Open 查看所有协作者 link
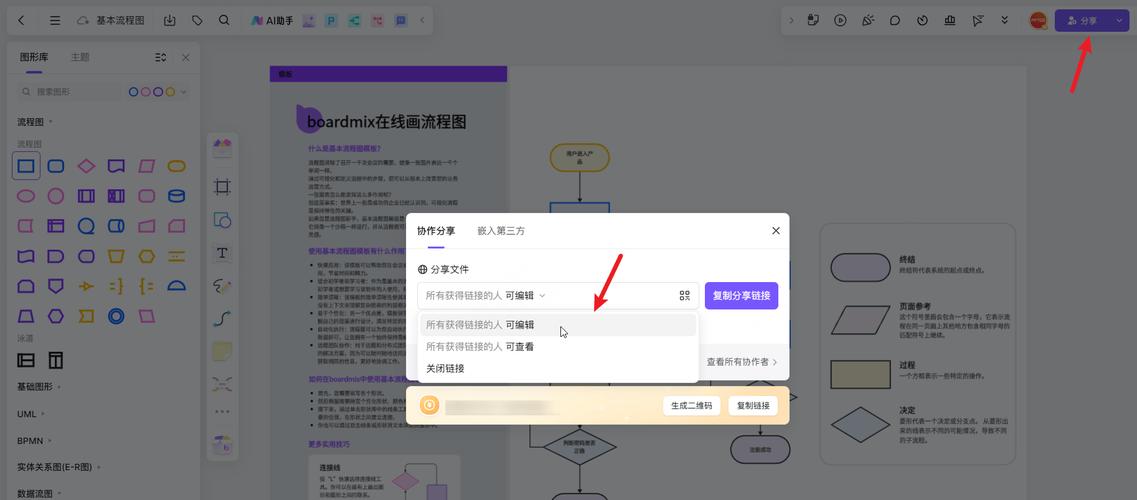1137x500 pixels. pos(742,362)
